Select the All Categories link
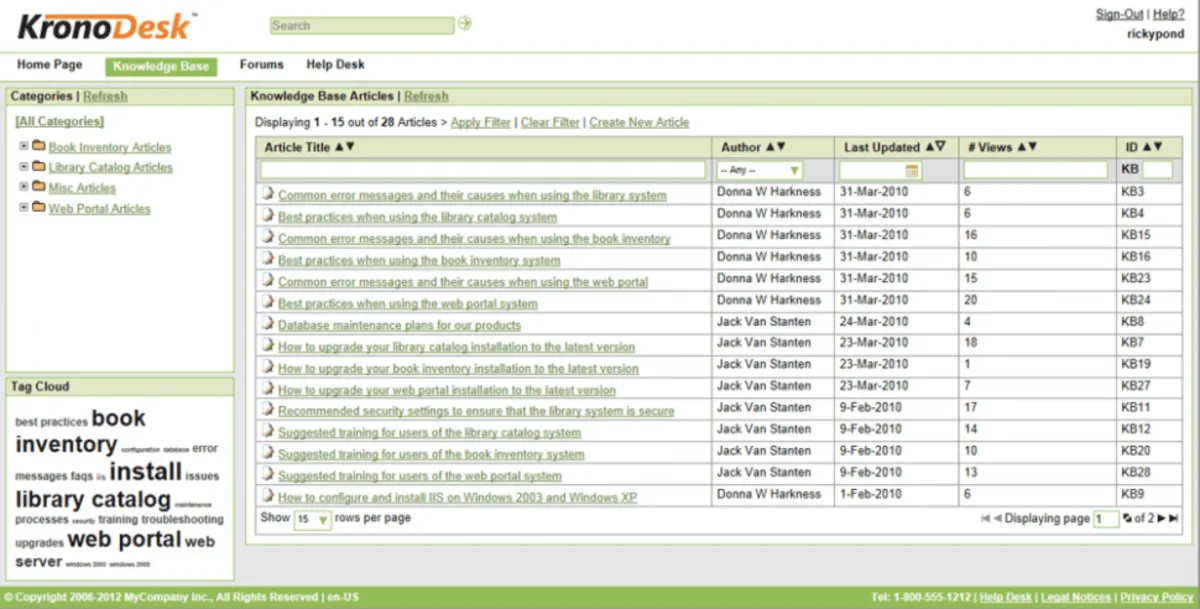Image resolution: width=1200 pixels, height=609 pixels. 59,121
